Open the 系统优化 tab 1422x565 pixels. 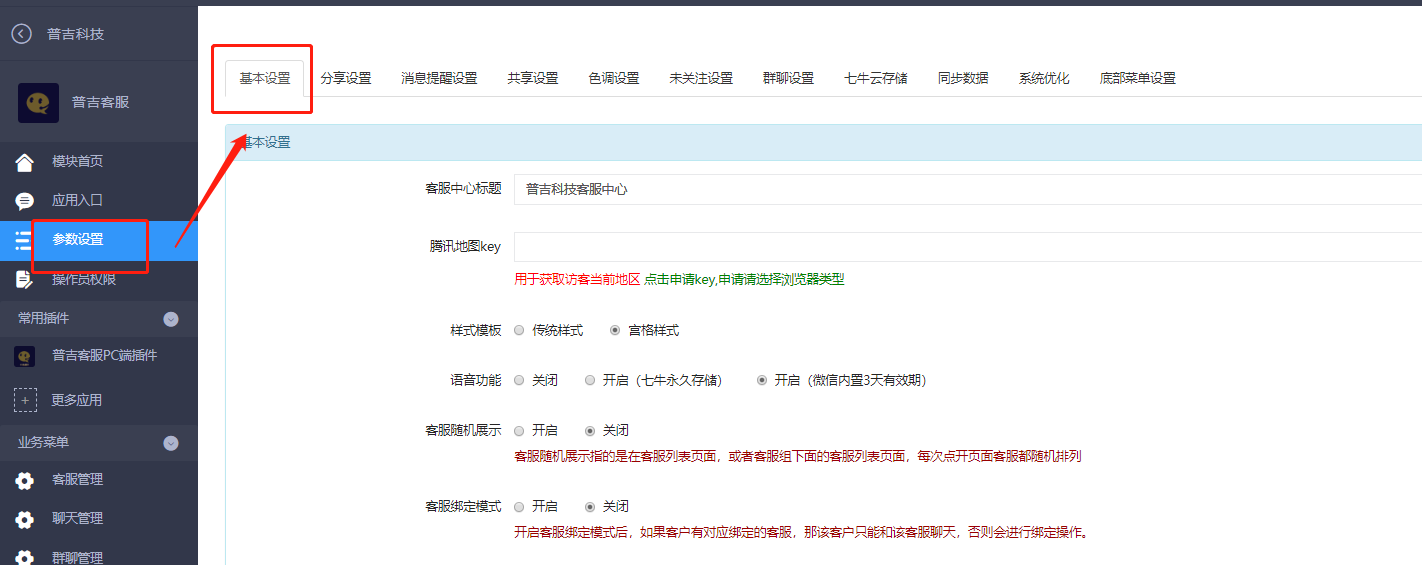point(1044,78)
